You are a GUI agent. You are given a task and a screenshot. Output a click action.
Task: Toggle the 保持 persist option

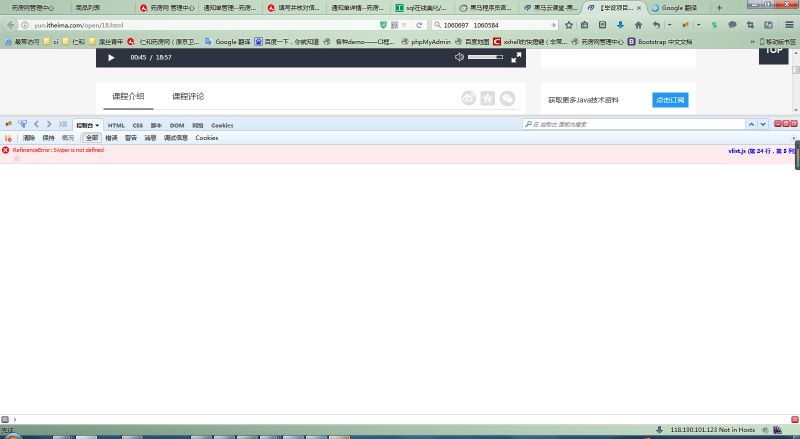[x=48, y=137]
